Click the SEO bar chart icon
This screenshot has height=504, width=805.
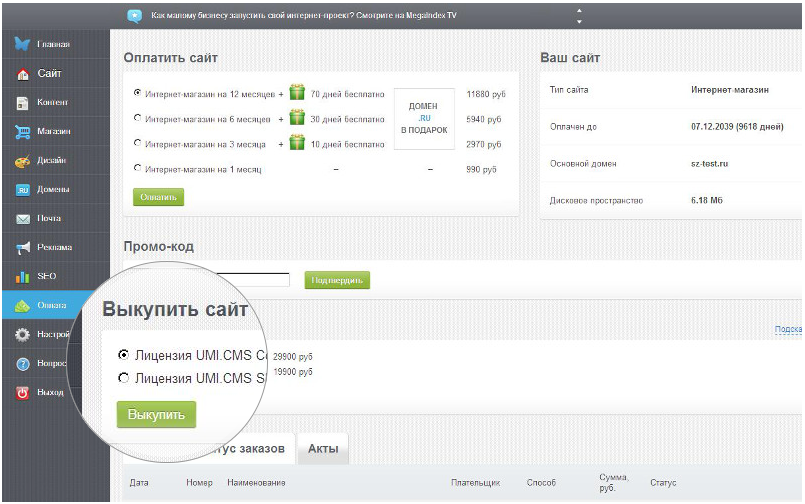(x=23, y=277)
